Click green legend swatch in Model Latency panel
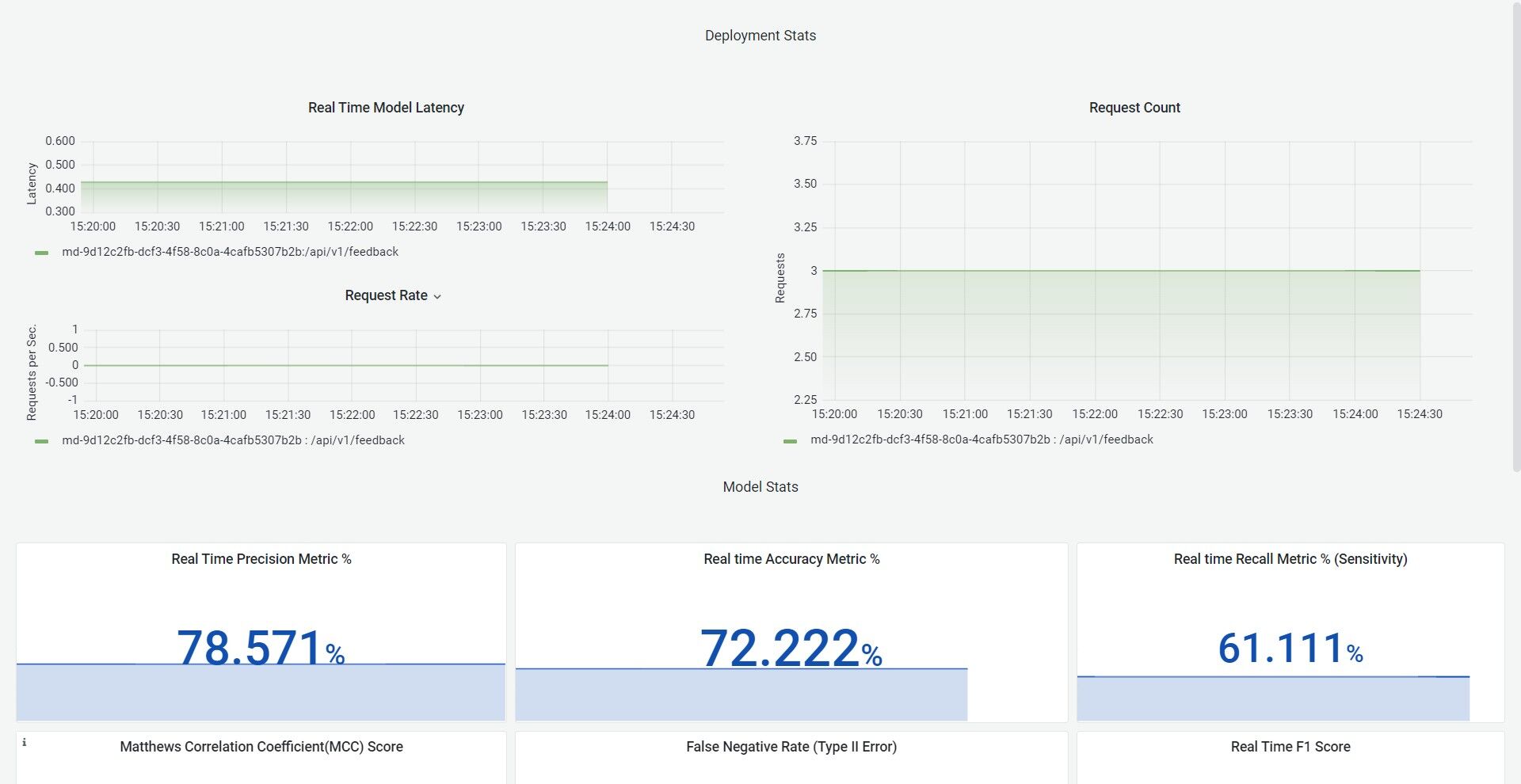The width and height of the screenshot is (1521, 784). coord(42,253)
